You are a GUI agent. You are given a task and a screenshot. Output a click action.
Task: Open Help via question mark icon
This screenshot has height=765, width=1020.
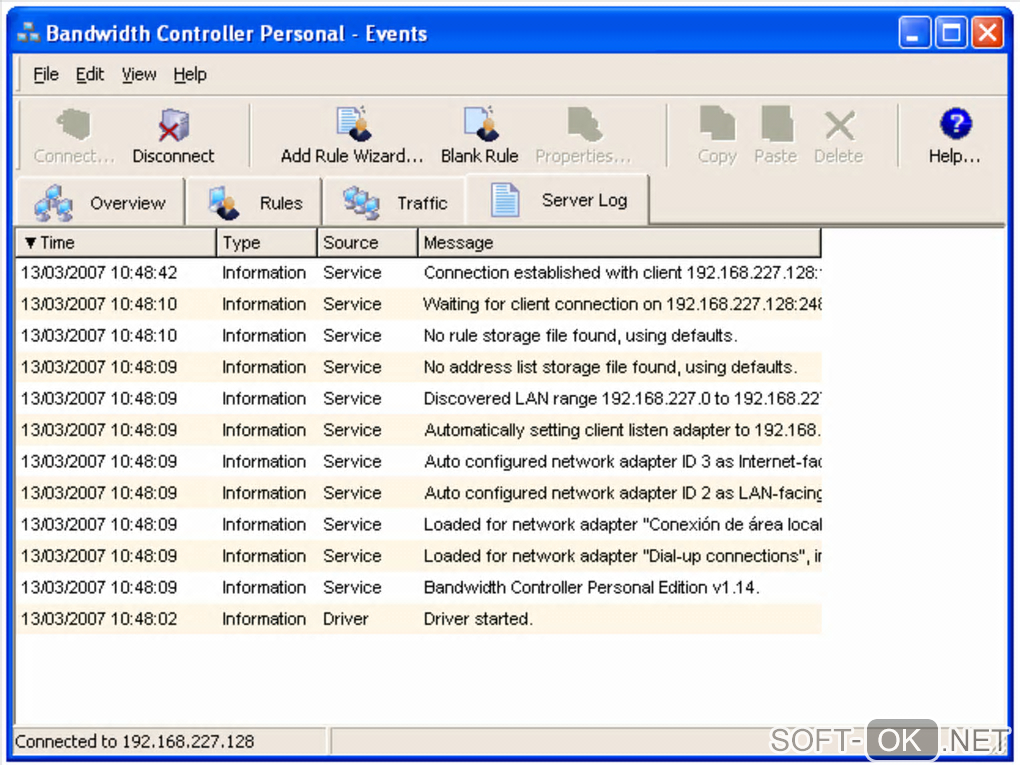click(955, 123)
